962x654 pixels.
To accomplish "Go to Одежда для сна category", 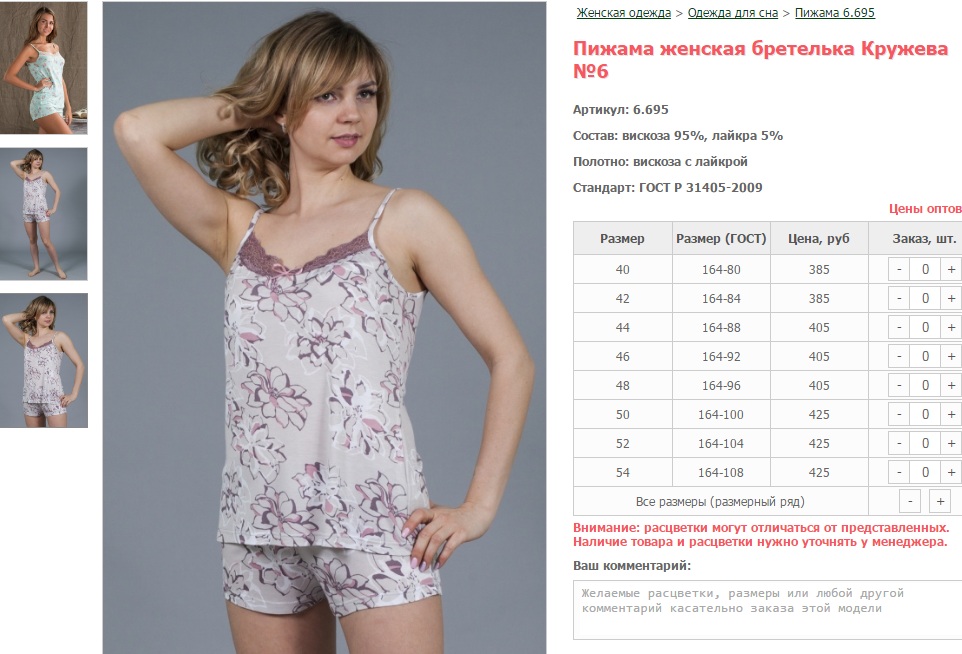I will 733,13.
